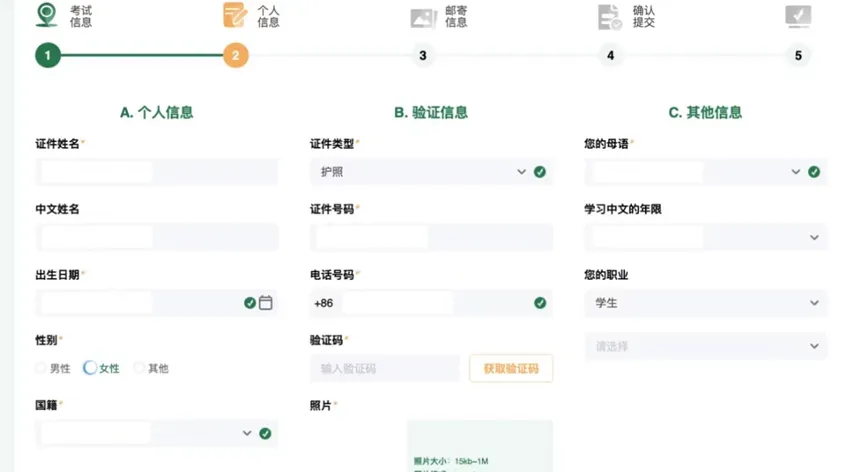Screen dimensions: 842x472
Task: Click the 确认提交 document icon
Action: point(609,17)
